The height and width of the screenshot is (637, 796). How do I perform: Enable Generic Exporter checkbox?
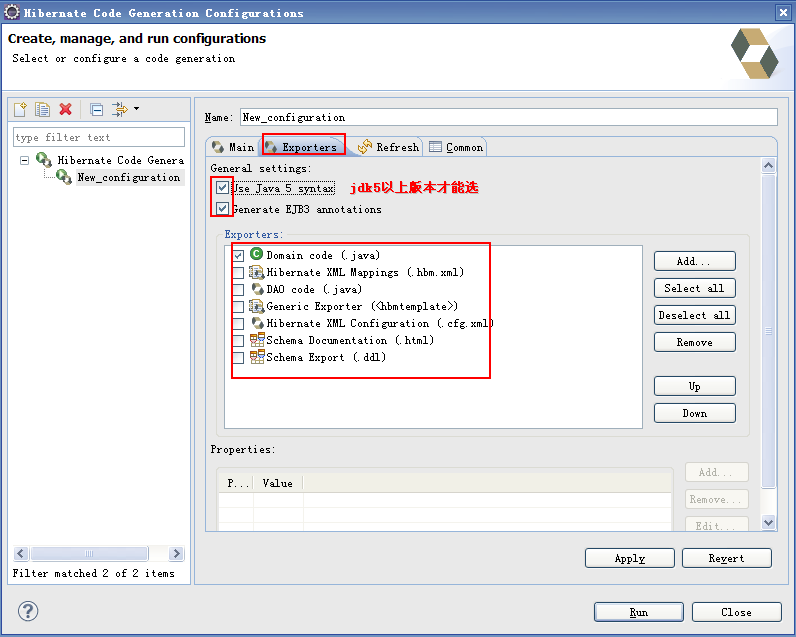point(238,307)
